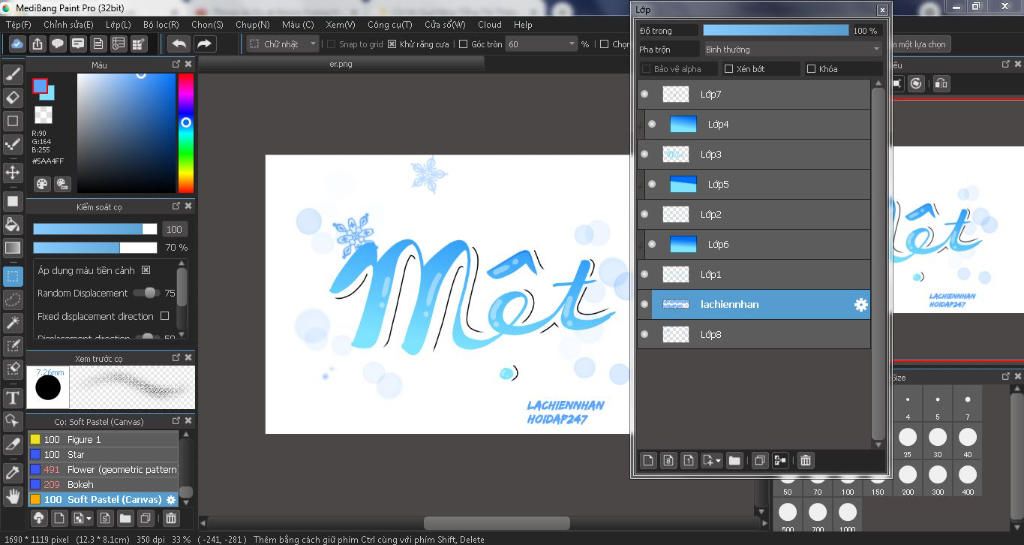Open the Cloud menu
The width and height of the screenshot is (1024, 545).
point(489,25)
